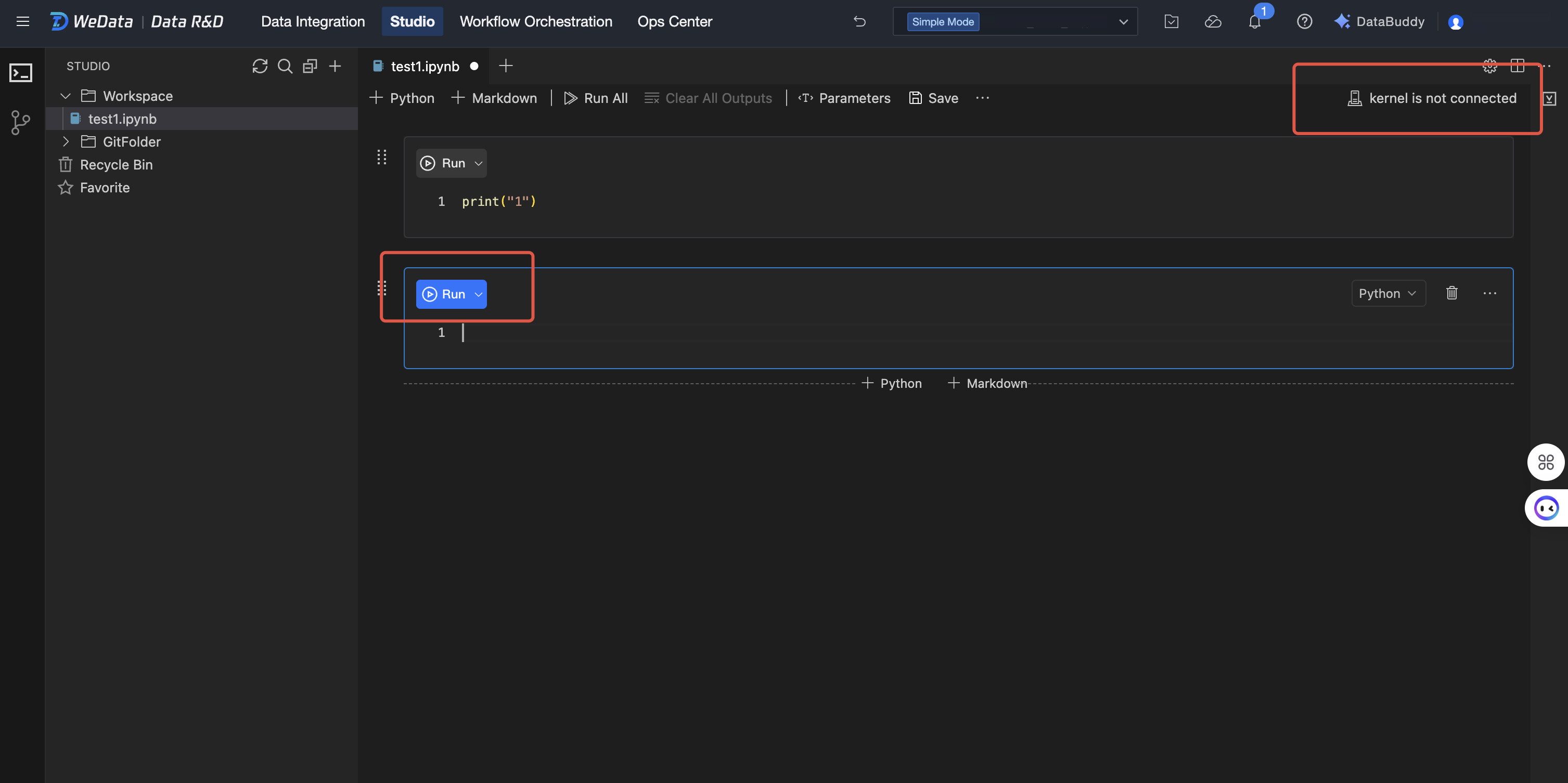The image size is (1568, 783).
Task: Expand the GitFolder tree node
Action: 66,142
